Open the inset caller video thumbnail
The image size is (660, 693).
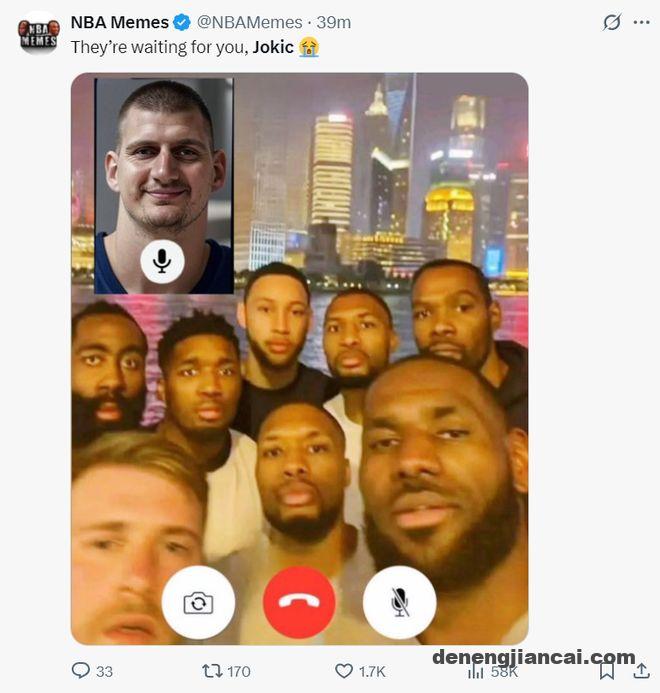pyautogui.click(x=164, y=186)
